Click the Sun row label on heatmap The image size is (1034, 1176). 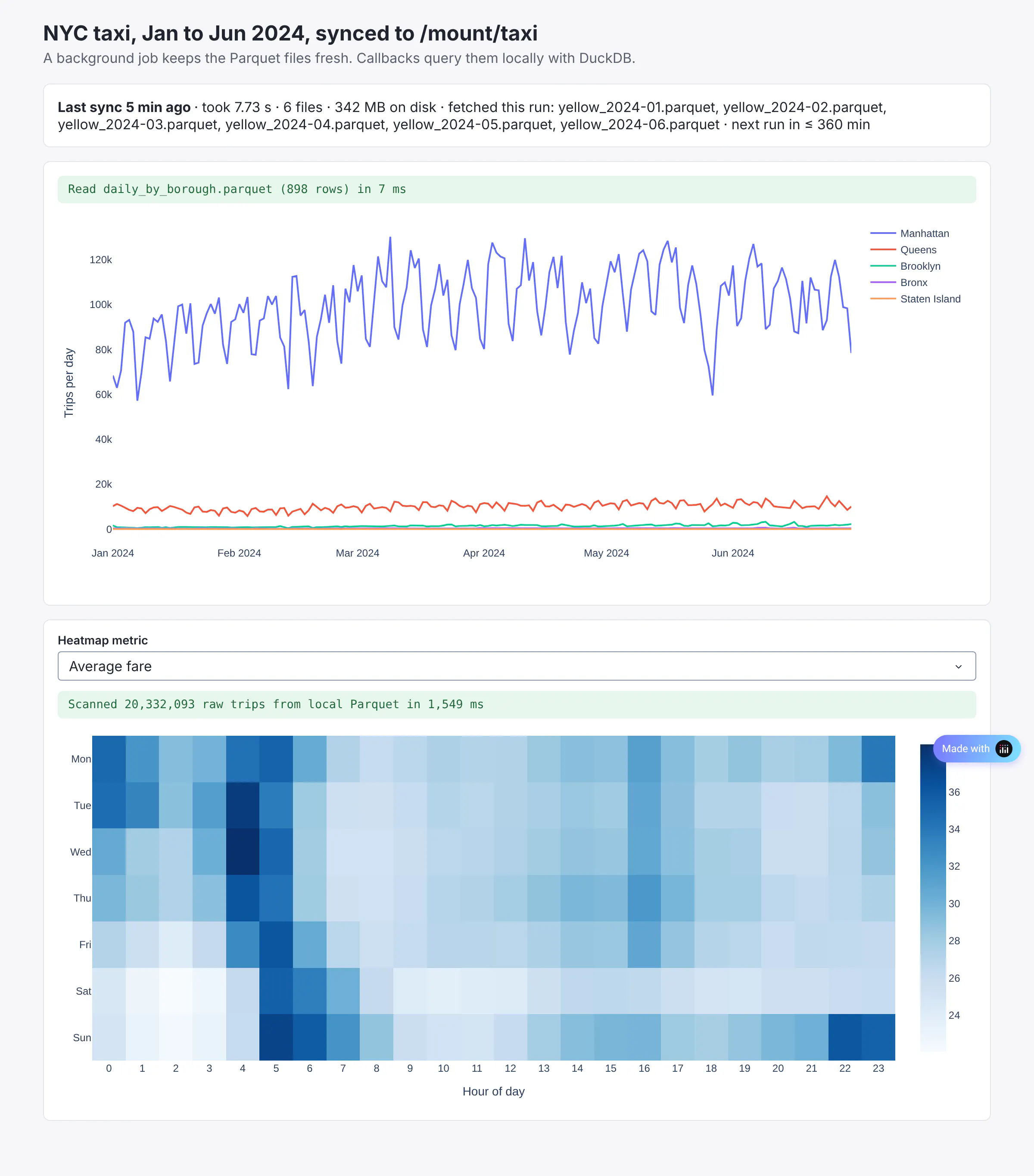(82, 1038)
